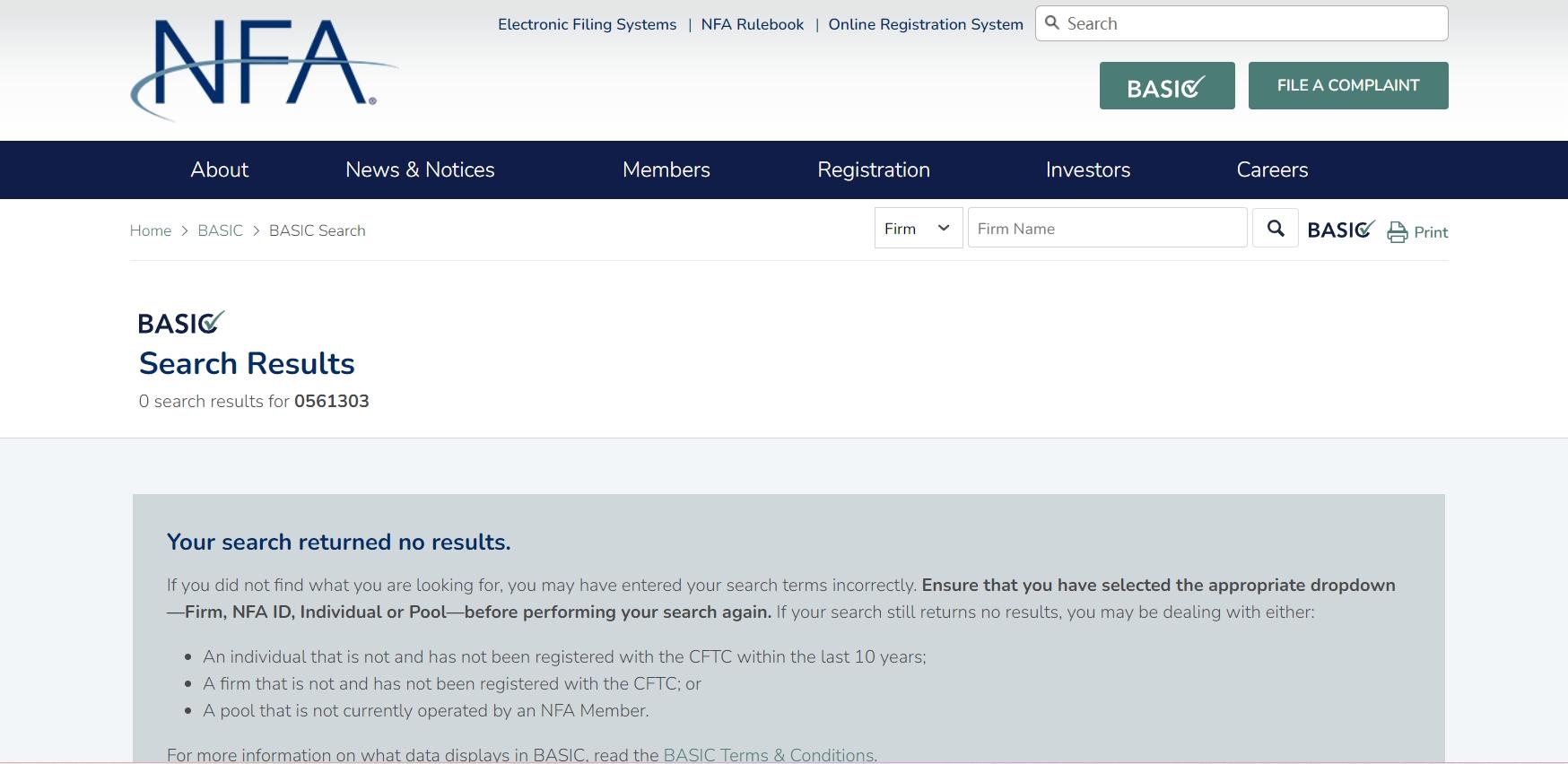The width and height of the screenshot is (1568, 764).
Task: Open the Registration menu
Action: (874, 169)
